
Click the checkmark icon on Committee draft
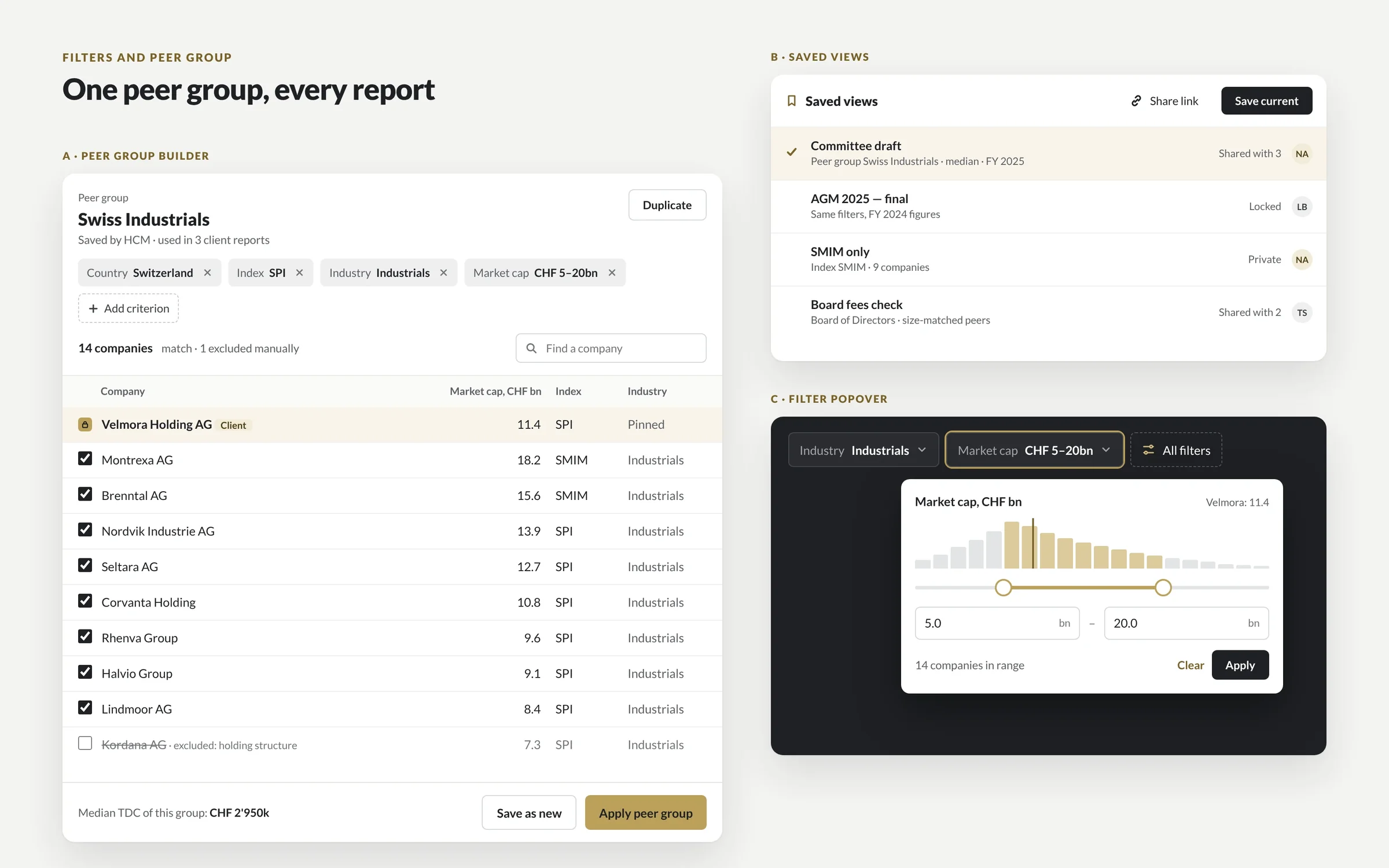792,152
